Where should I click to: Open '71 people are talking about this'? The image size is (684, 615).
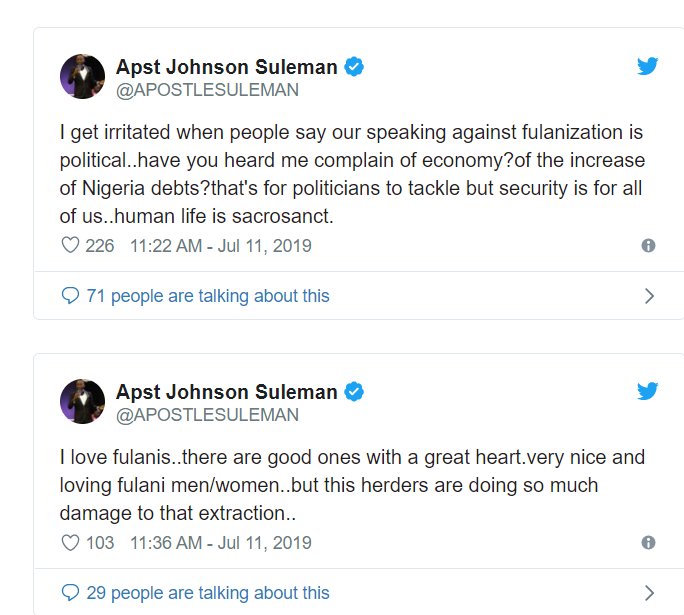tap(207, 296)
